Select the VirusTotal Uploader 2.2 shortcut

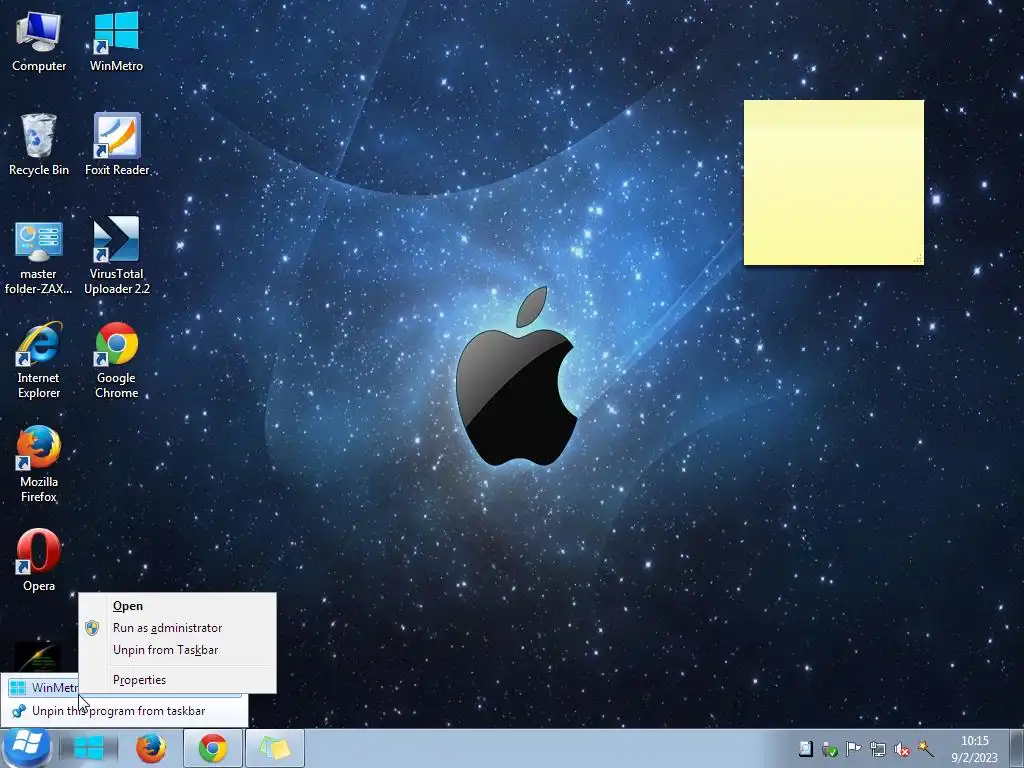pyautogui.click(x=117, y=256)
